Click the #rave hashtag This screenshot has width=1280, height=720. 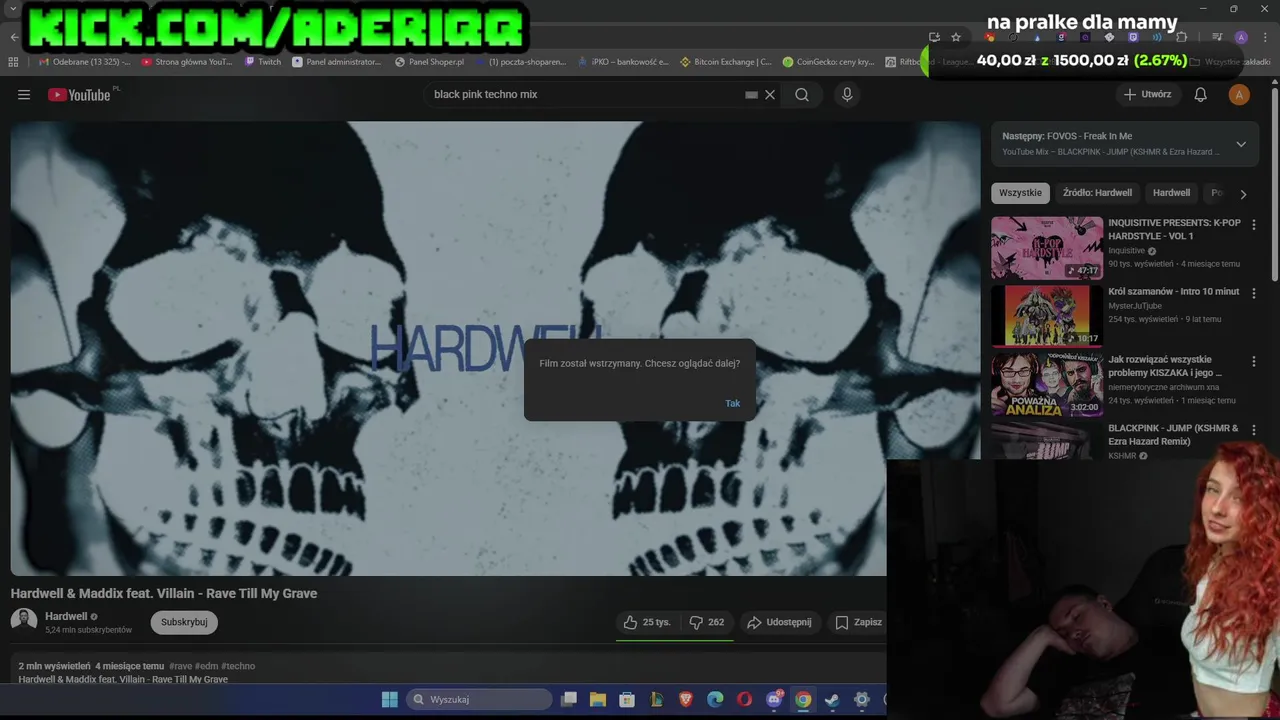(x=180, y=666)
